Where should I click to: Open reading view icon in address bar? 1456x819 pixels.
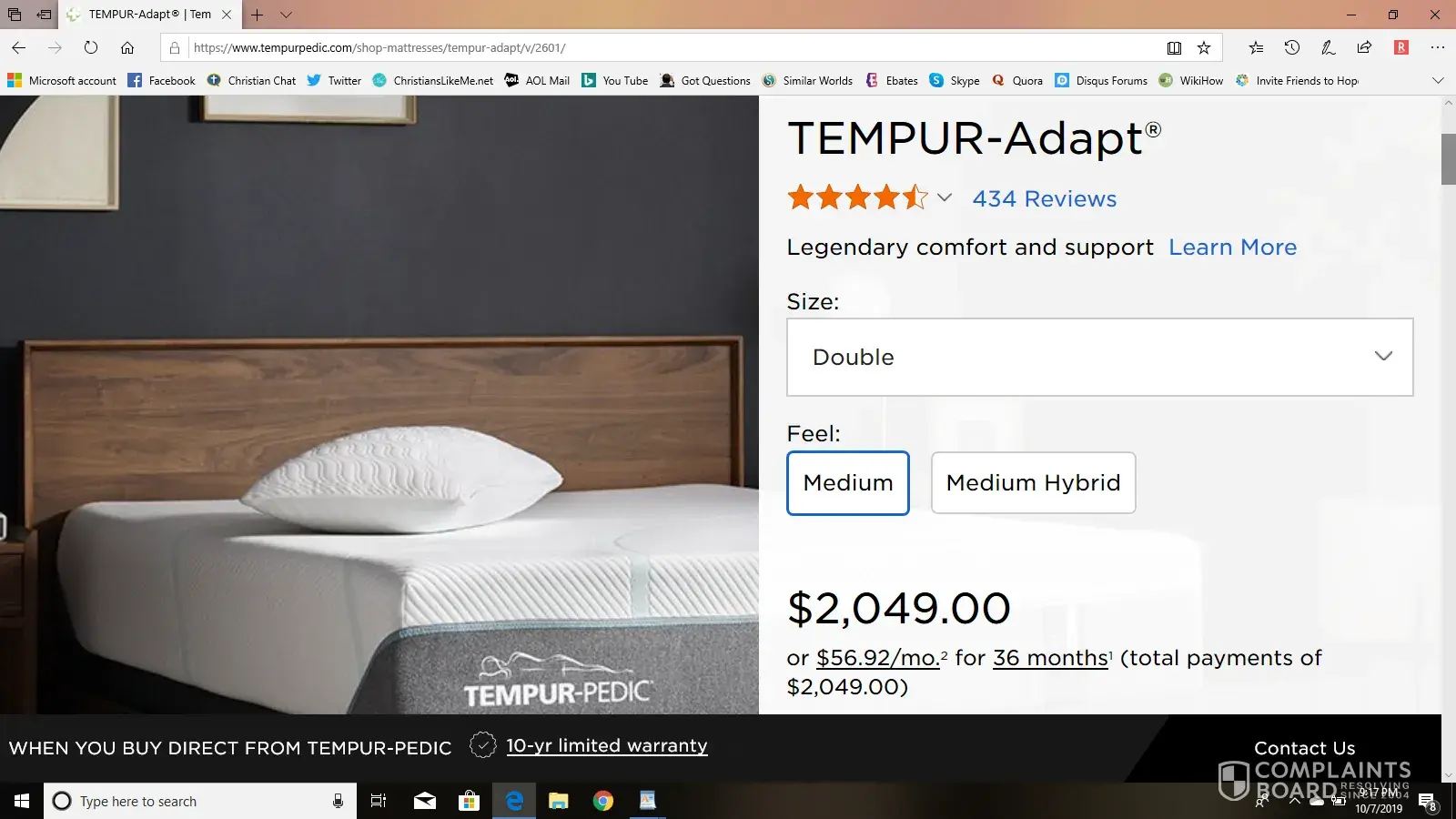1174,47
